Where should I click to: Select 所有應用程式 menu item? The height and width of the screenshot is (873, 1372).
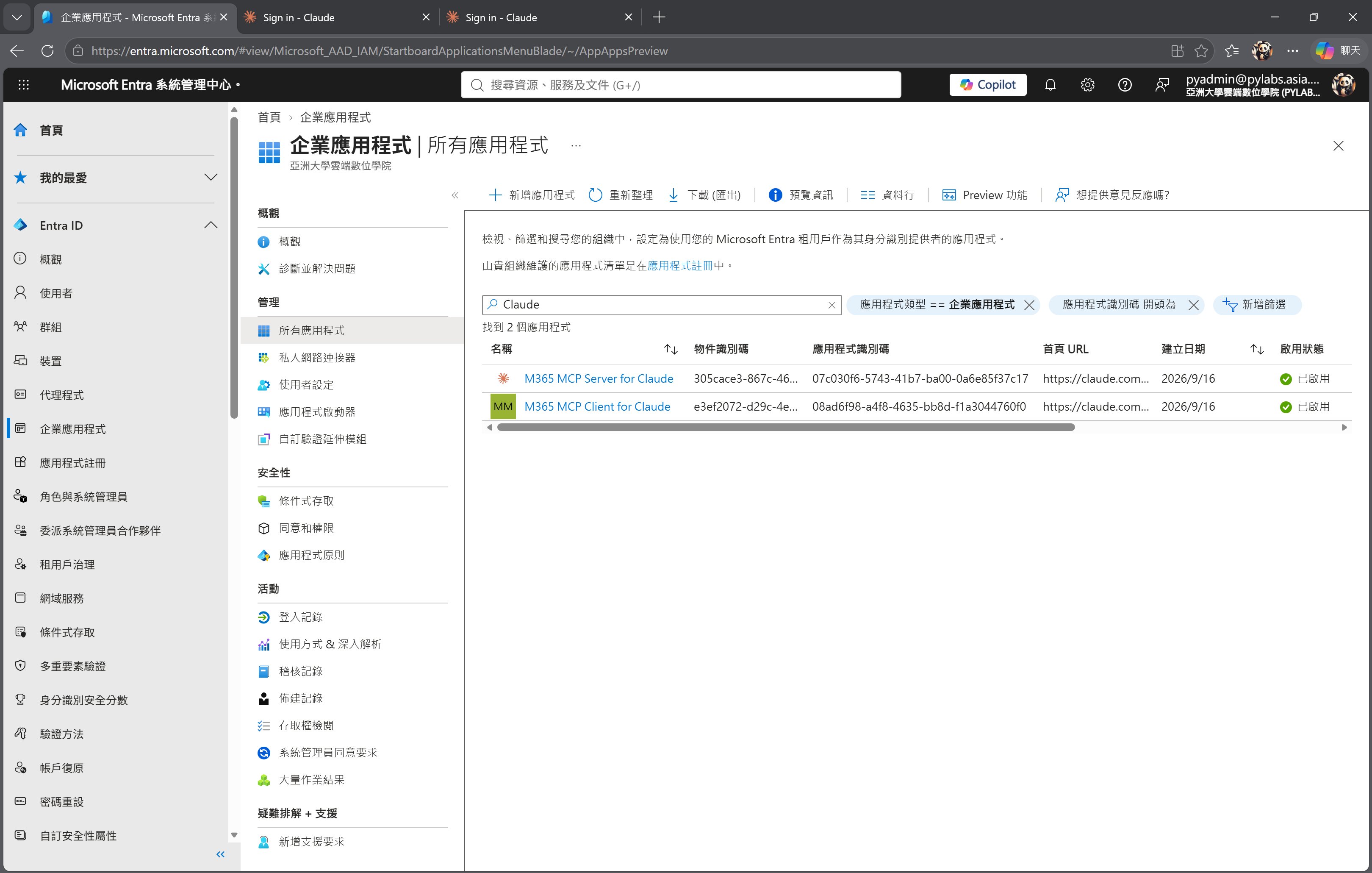352,331
